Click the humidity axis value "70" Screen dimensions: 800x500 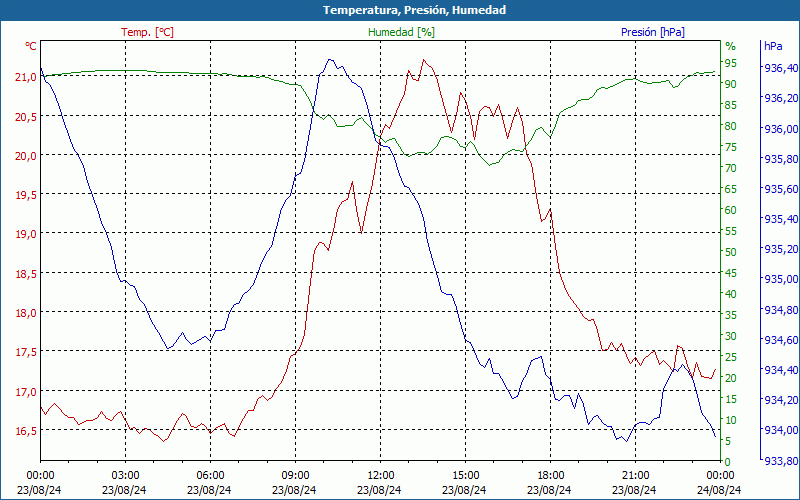[x=731, y=168]
